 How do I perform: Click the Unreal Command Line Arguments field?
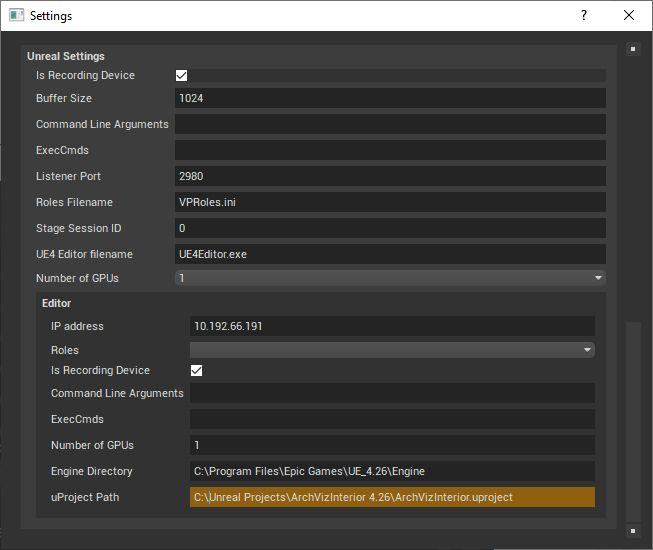390,124
